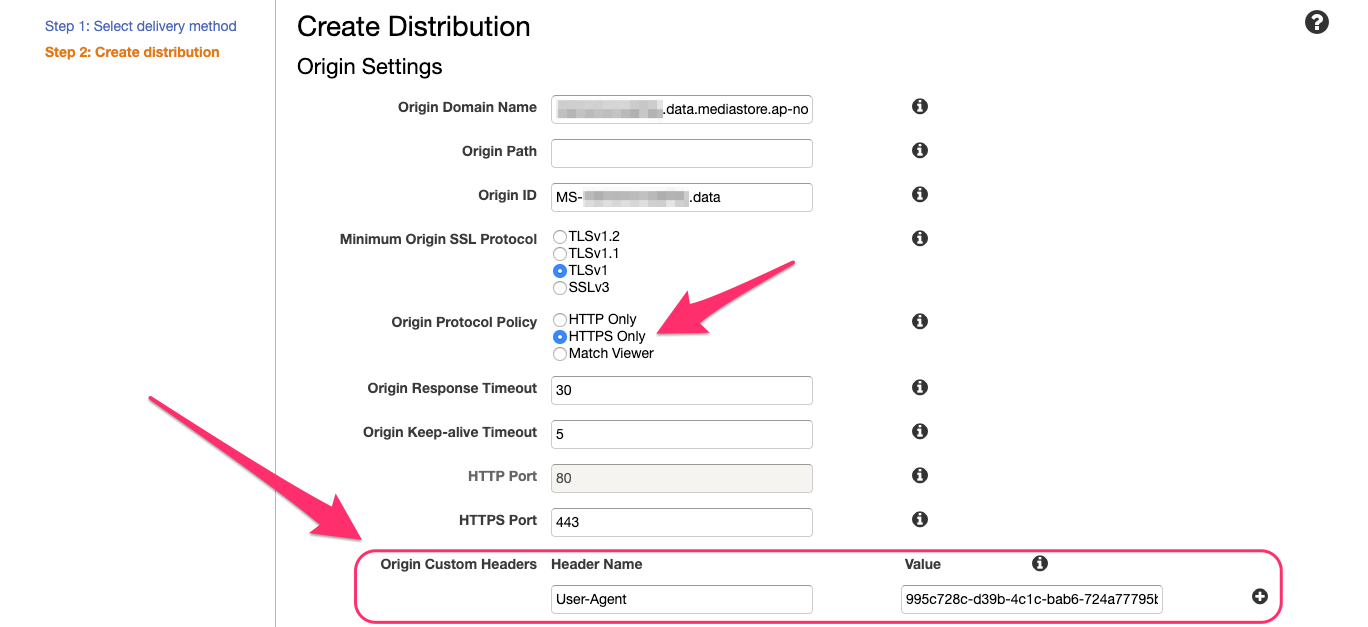The image size is (1368, 627).
Task: View info about the Origin ID field
Action: (919, 194)
